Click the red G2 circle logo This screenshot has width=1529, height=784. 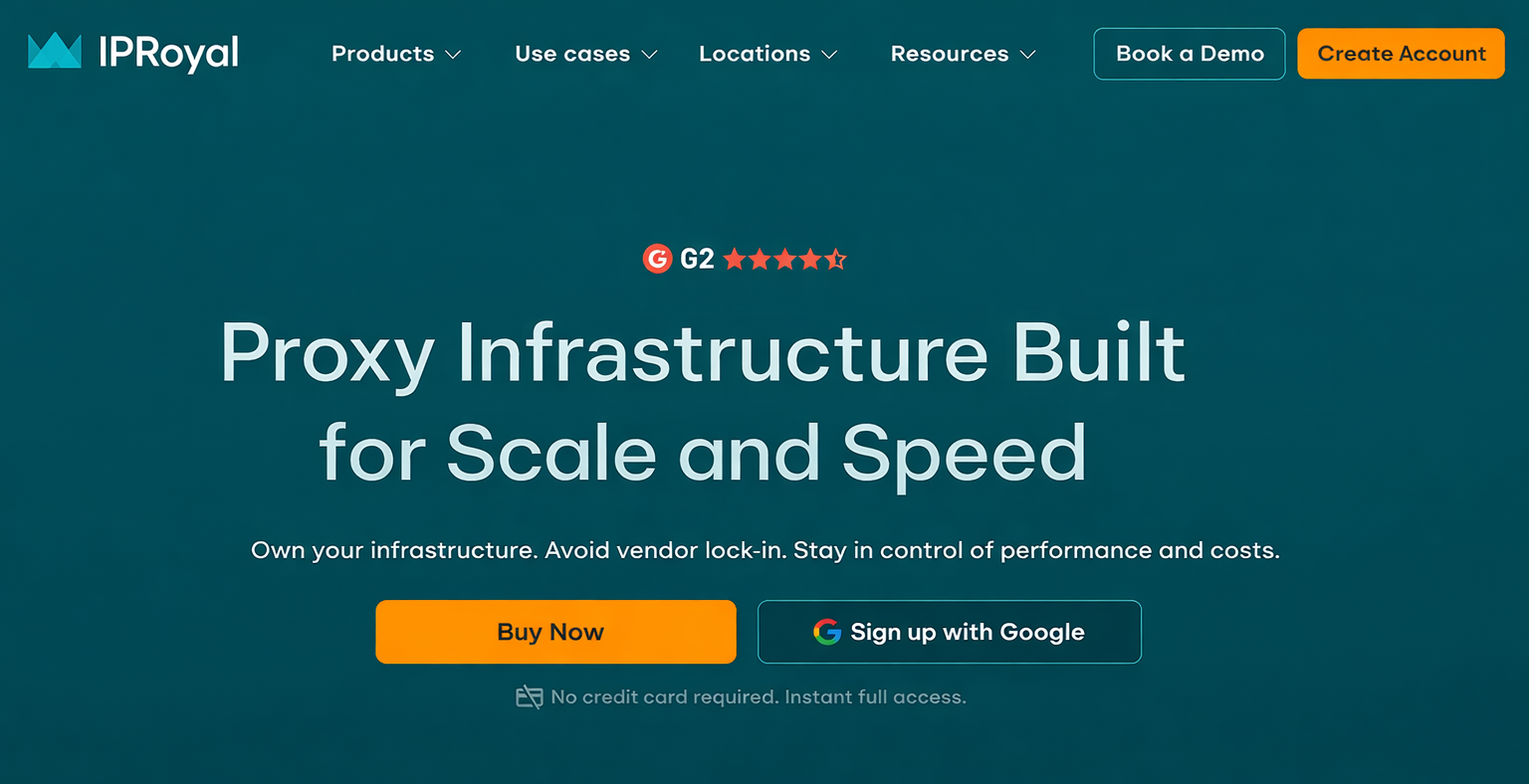tap(657, 260)
